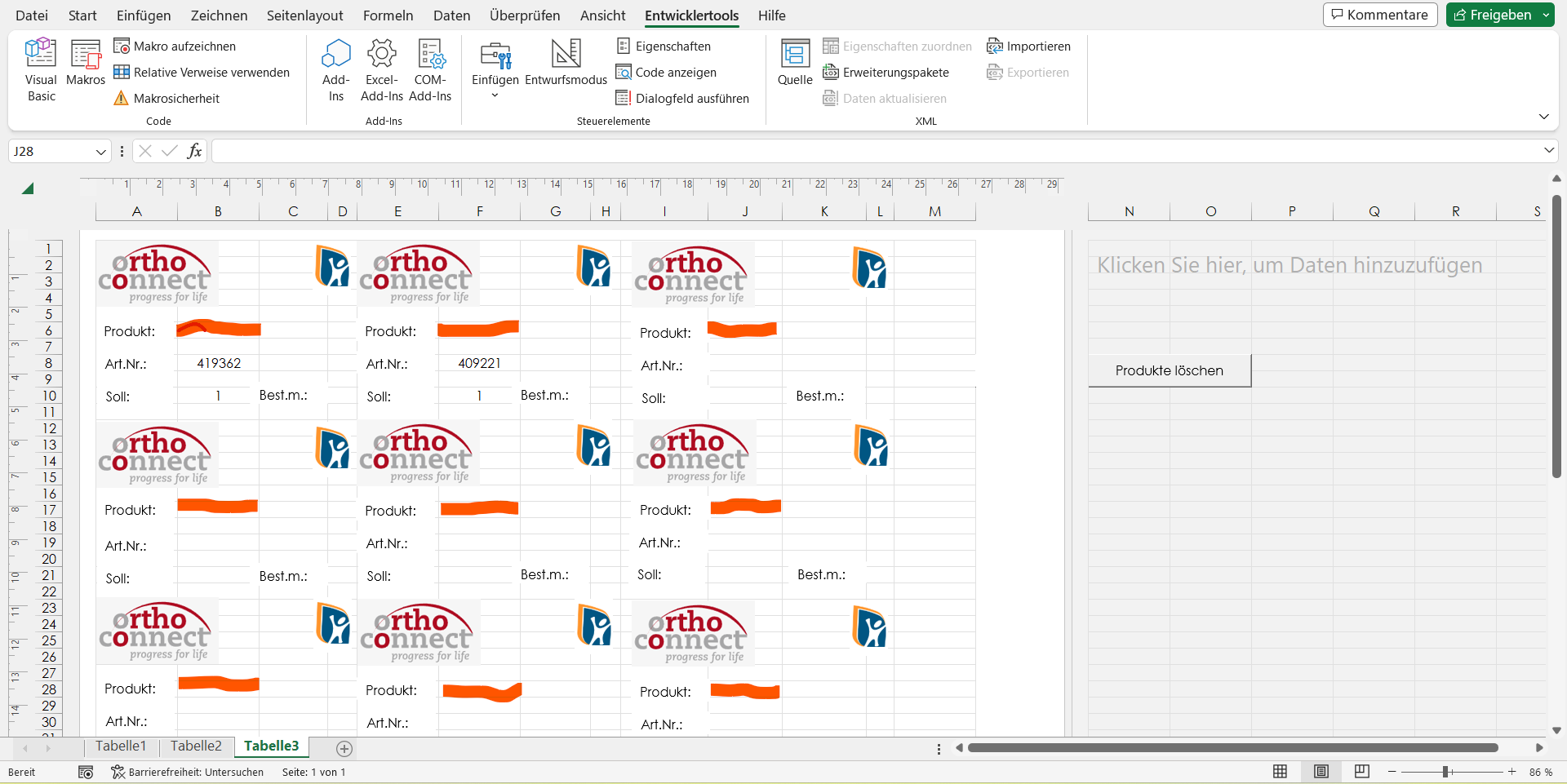This screenshot has height=784, width=1567.
Task: Switch to Page Layout view
Action: pyautogui.click(x=1321, y=772)
